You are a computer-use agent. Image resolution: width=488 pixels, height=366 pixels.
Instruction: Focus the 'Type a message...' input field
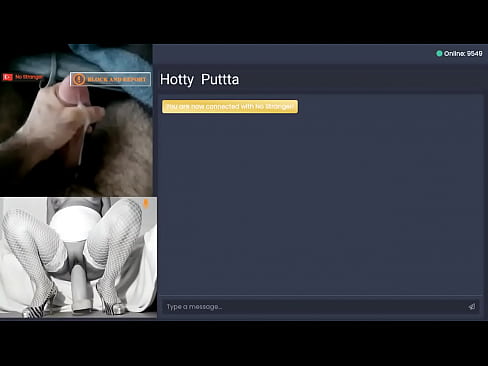point(321,306)
